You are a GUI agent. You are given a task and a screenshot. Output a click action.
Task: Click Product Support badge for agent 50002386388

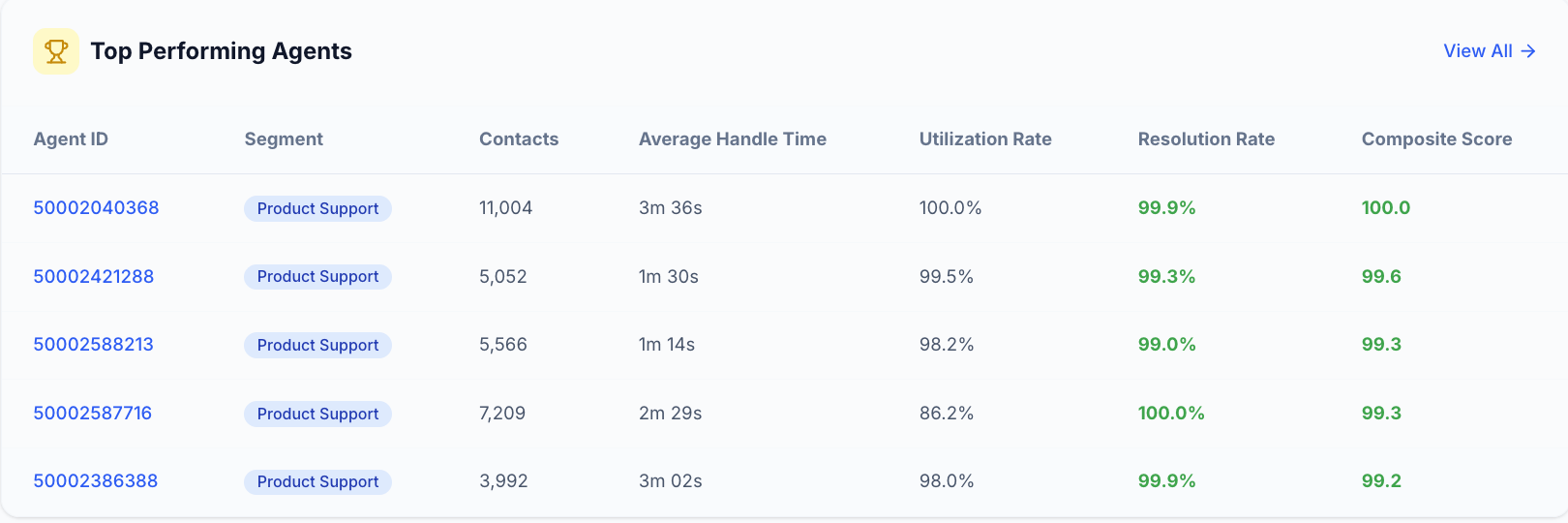(x=317, y=482)
